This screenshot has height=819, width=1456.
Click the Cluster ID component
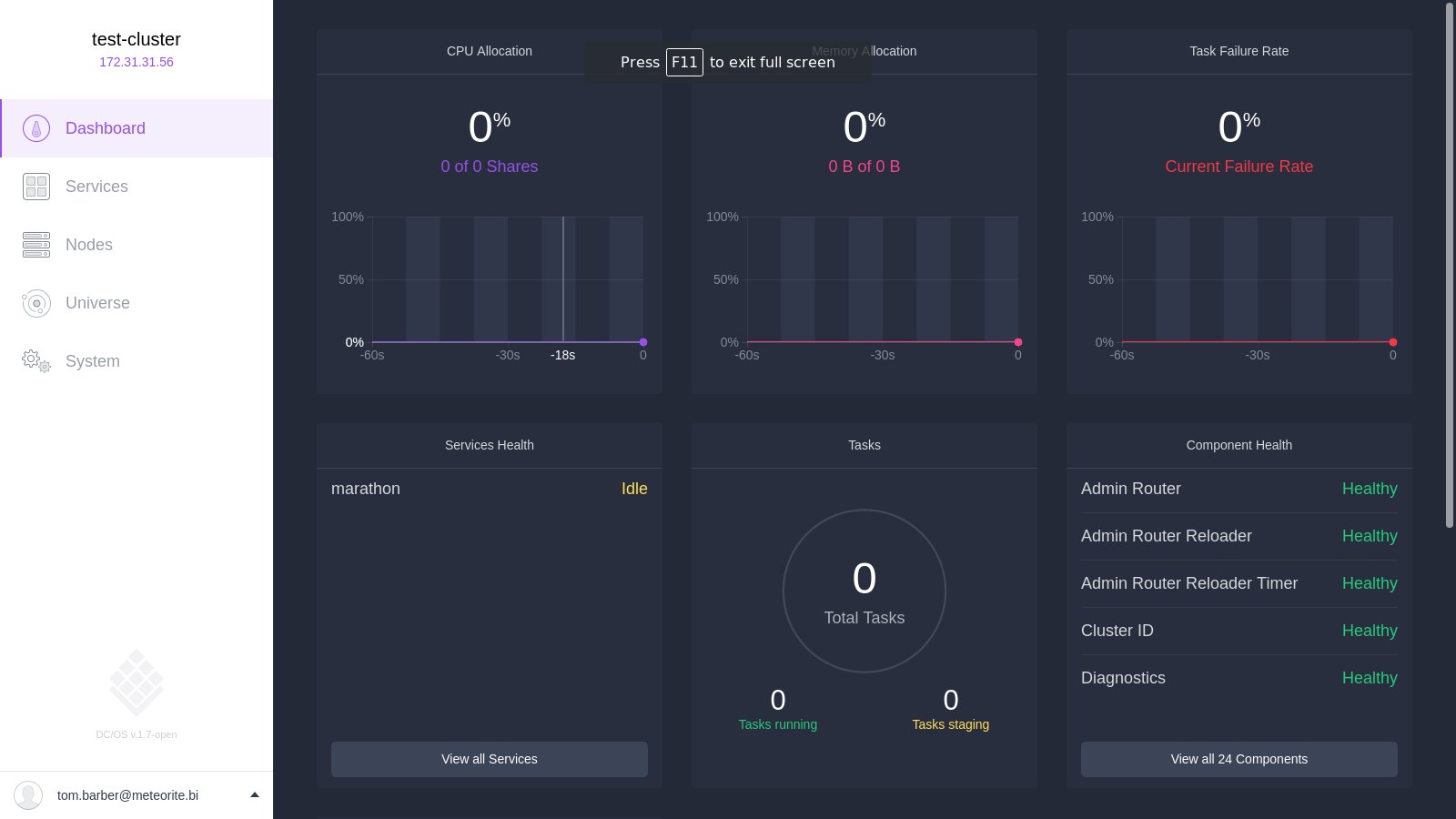[1117, 631]
